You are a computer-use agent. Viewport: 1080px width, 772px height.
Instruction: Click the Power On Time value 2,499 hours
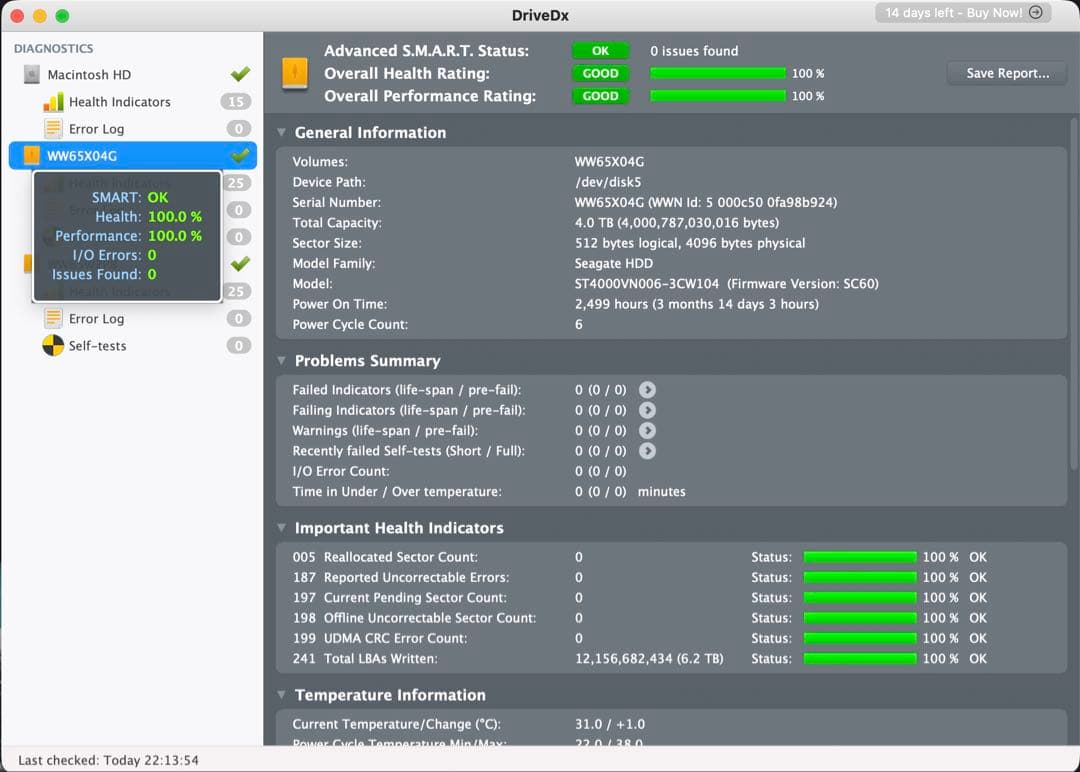[x=696, y=304]
